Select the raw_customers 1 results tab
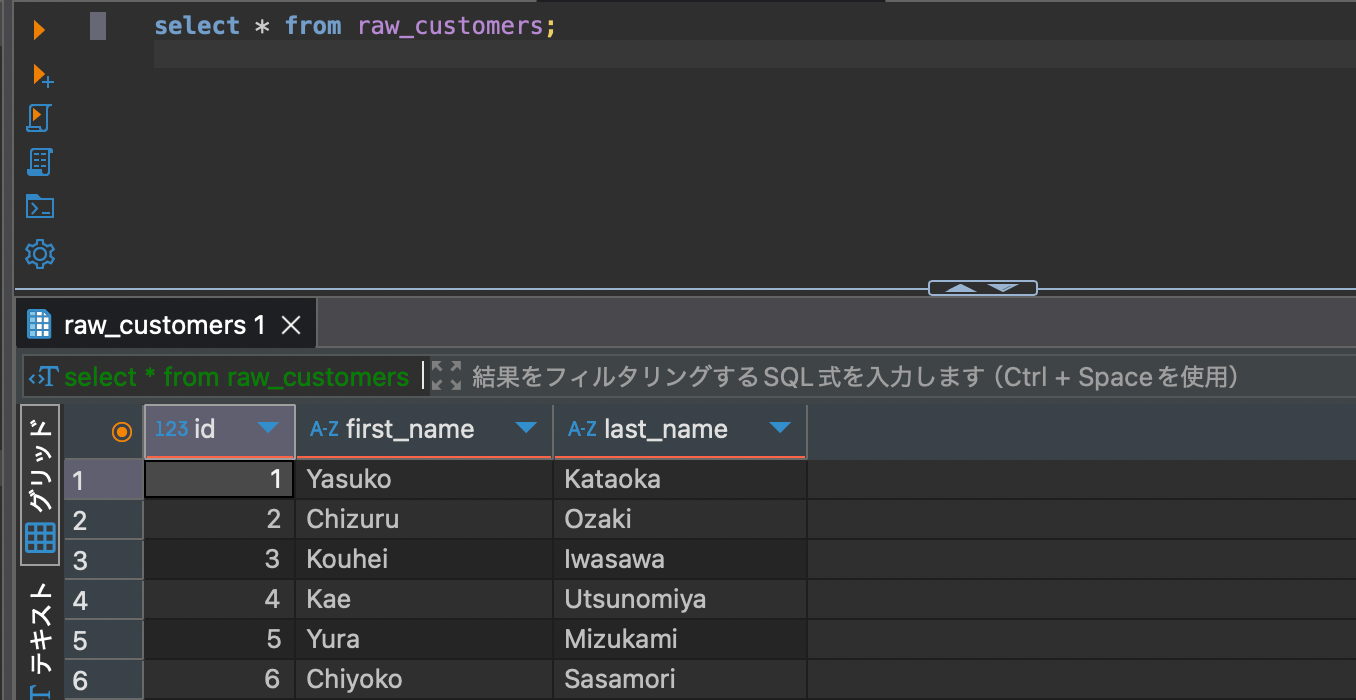 coord(167,325)
